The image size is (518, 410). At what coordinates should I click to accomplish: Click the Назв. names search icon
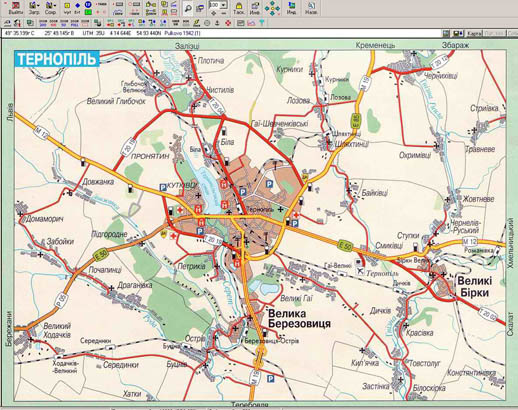coord(311,6)
